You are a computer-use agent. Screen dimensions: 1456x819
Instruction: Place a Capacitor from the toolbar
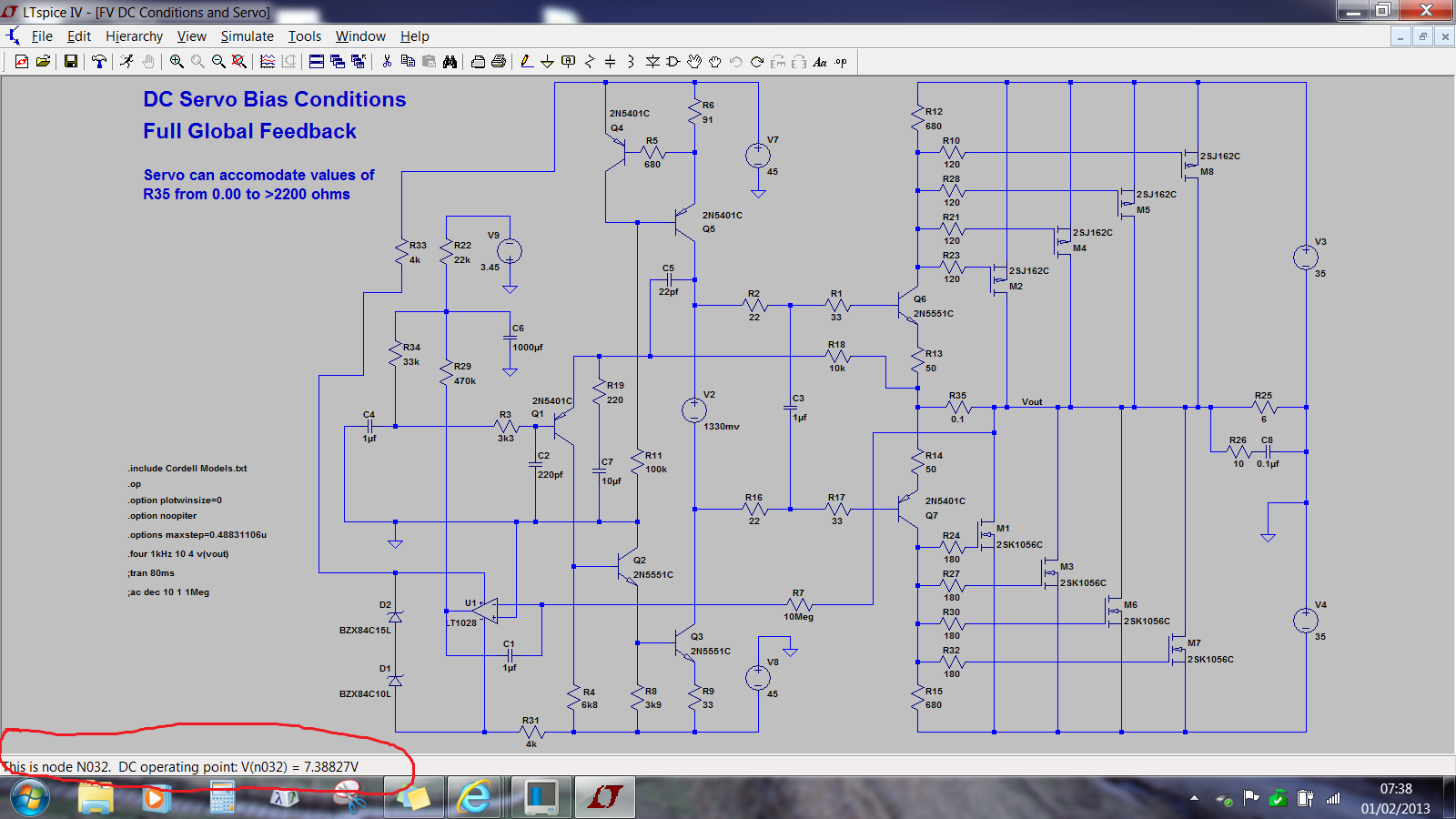(611, 62)
